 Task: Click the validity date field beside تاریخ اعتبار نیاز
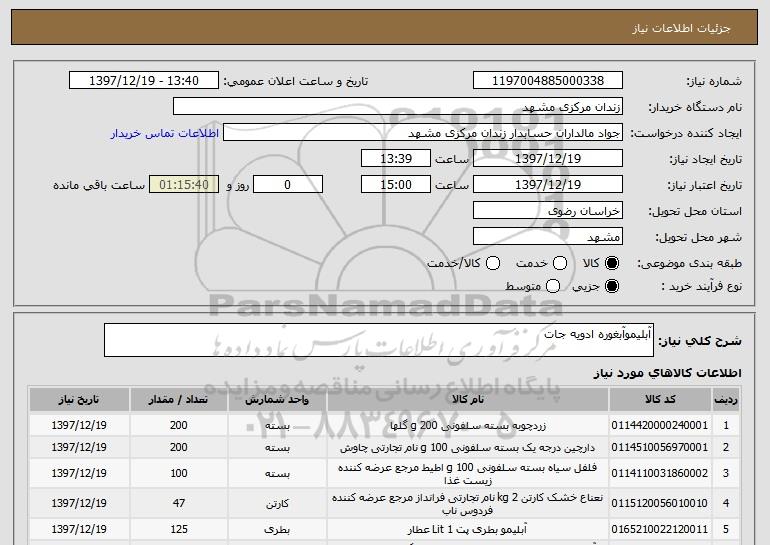pyautogui.click(x=548, y=185)
